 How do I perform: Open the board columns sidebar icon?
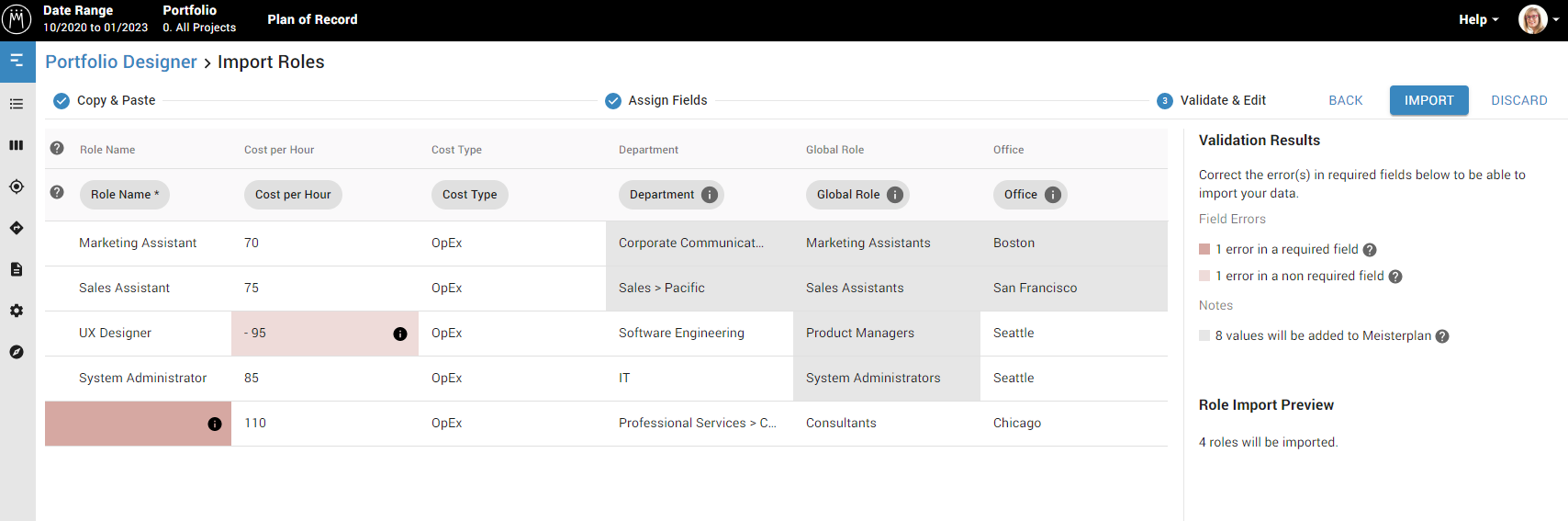pos(17,145)
